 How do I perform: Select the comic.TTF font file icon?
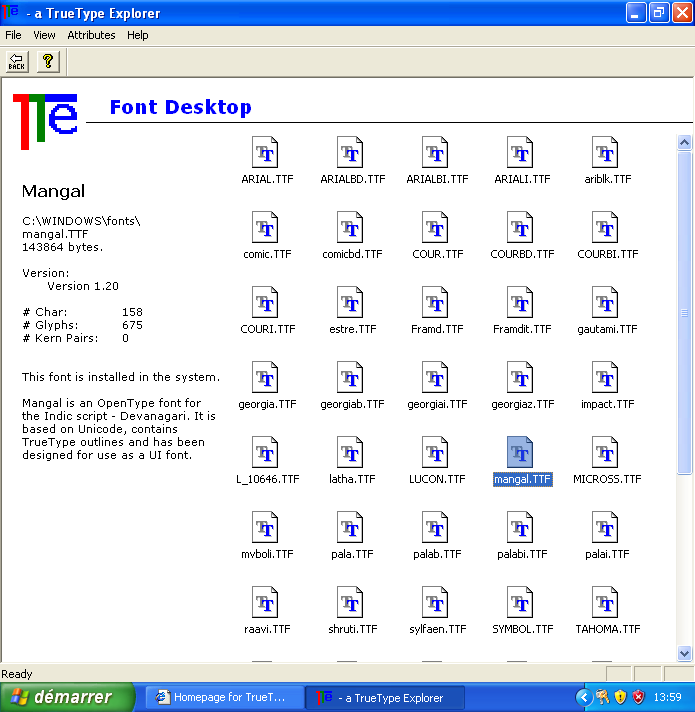pyautogui.click(x=266, y=229)
